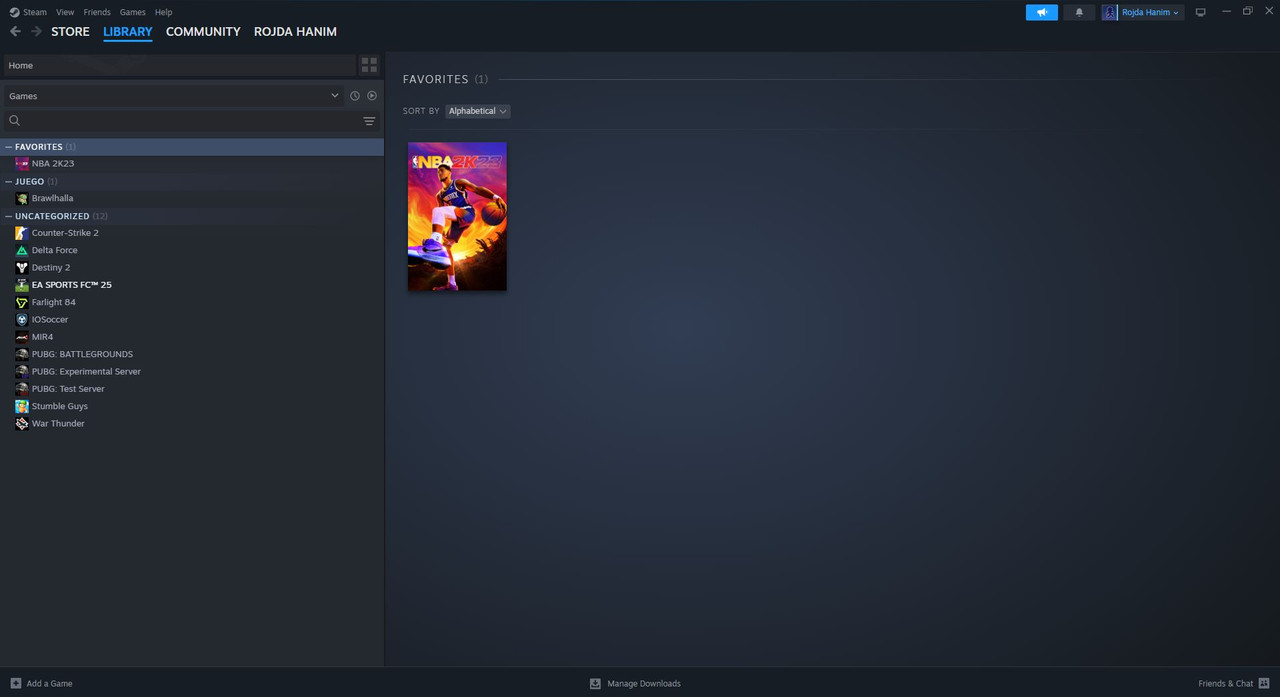Click the Stumble Guys game icon
1280x697 pixels.
(x=22, y=406)
